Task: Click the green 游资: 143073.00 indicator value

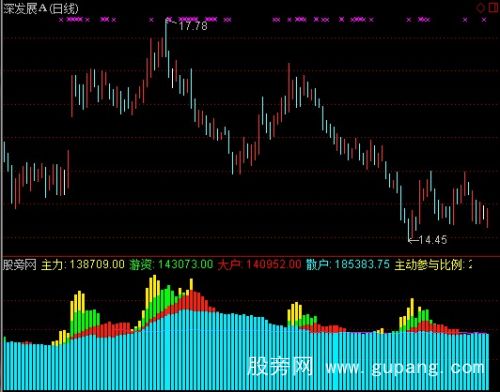Action: tap(171, 265)
